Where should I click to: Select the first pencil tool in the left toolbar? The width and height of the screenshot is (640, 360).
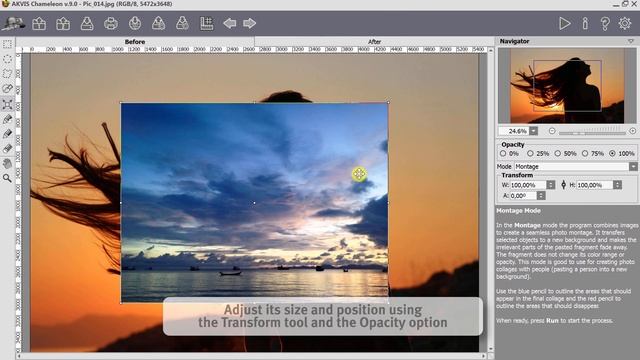click(x=7, y=119)
